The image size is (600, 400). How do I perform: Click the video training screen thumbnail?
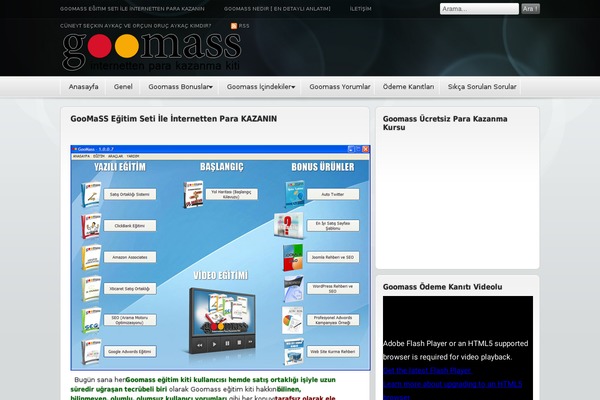(223, 313)
